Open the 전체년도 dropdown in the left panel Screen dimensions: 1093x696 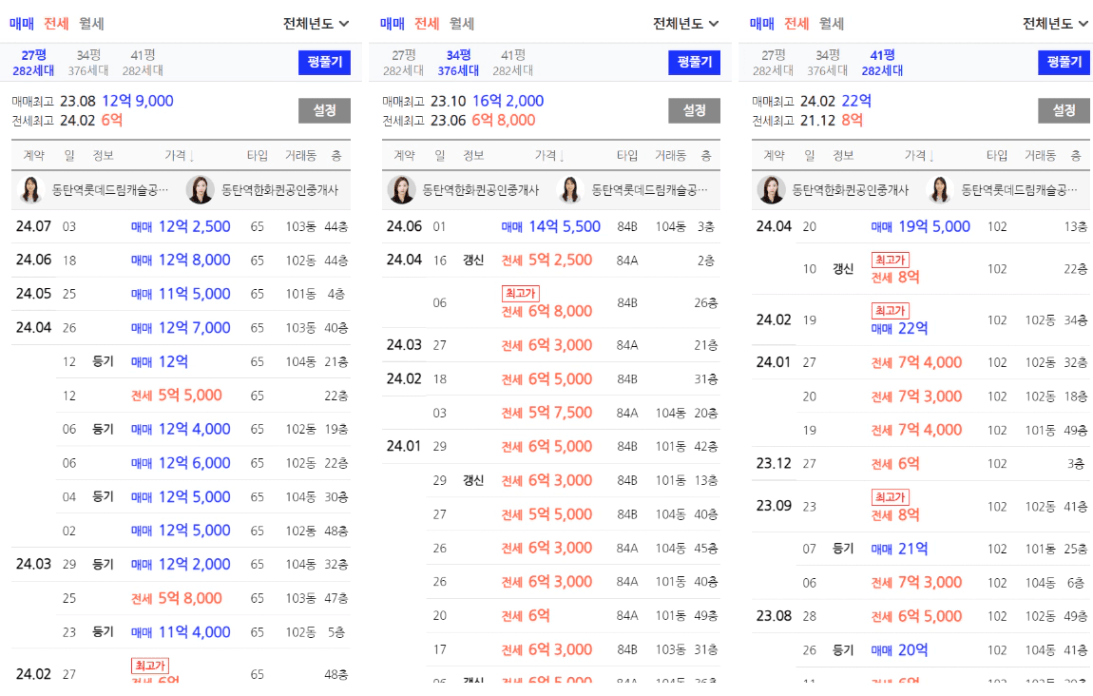(x=316, y=23)
